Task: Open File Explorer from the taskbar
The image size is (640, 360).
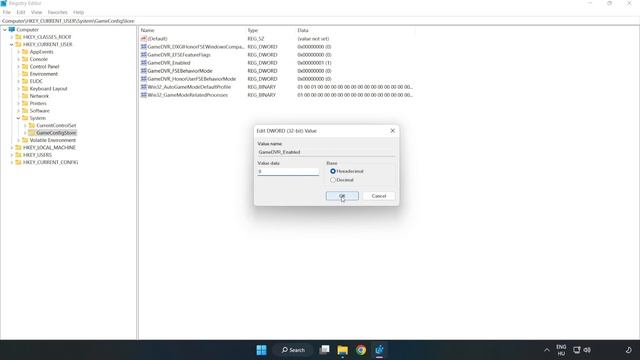Action: (x=342, y=350)
